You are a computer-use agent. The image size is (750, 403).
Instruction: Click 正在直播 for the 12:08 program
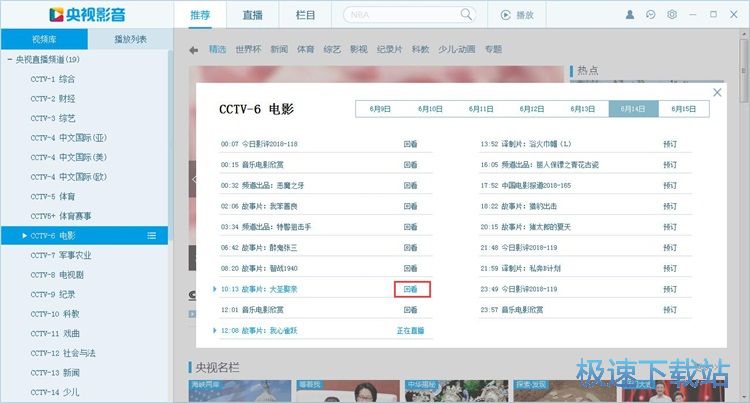[x=410, y=330]
